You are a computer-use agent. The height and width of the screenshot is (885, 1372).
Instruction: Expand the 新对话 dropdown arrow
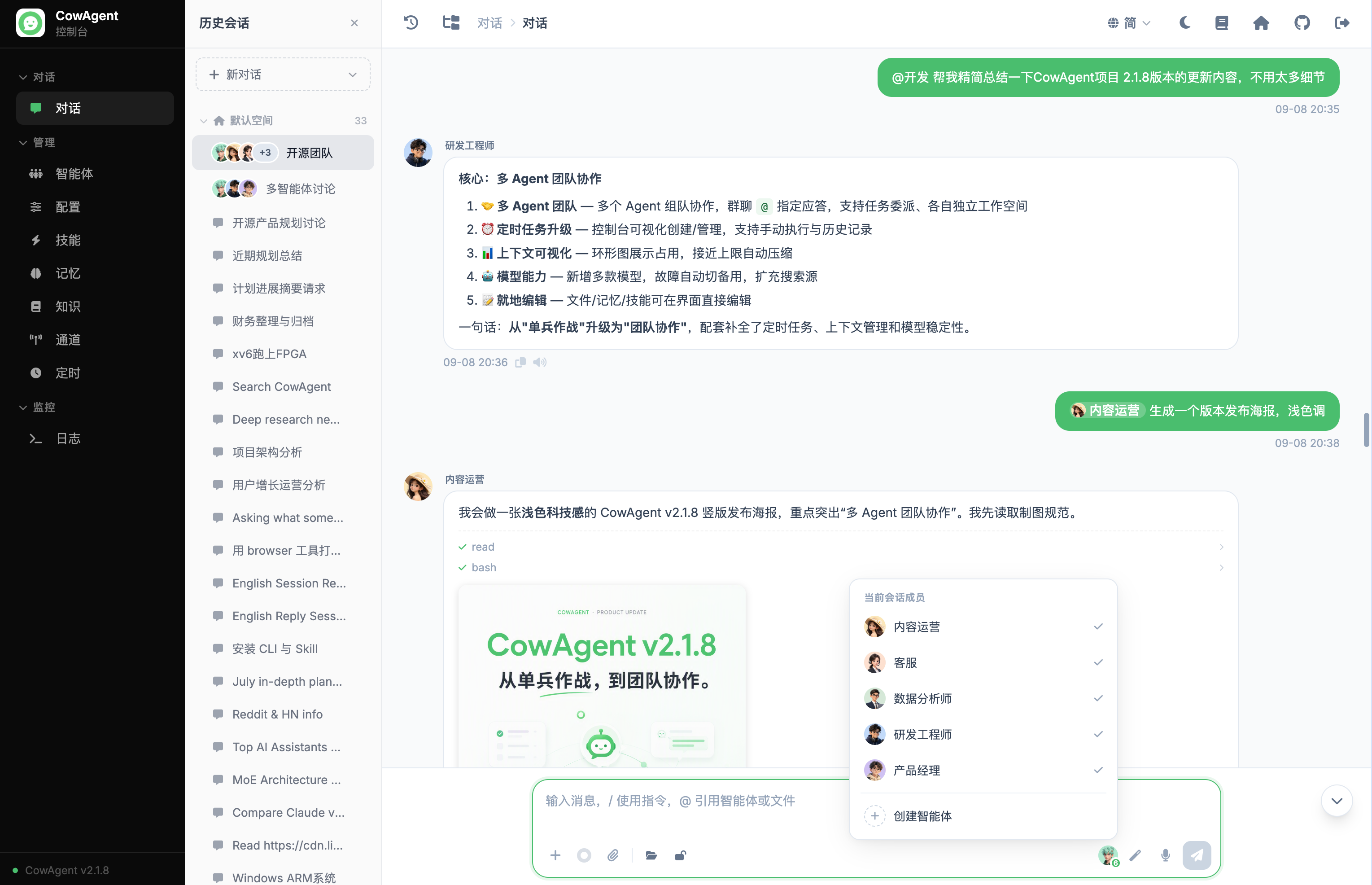tap(353, 74)
